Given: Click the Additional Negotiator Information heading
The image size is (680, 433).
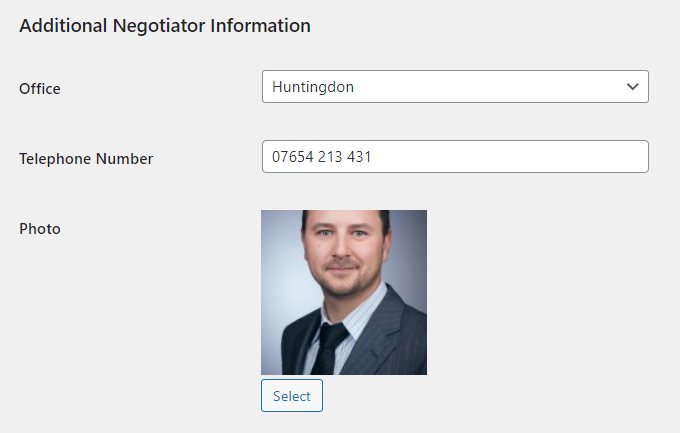Looking at the screenshot, I should click(x=165, y=26).
